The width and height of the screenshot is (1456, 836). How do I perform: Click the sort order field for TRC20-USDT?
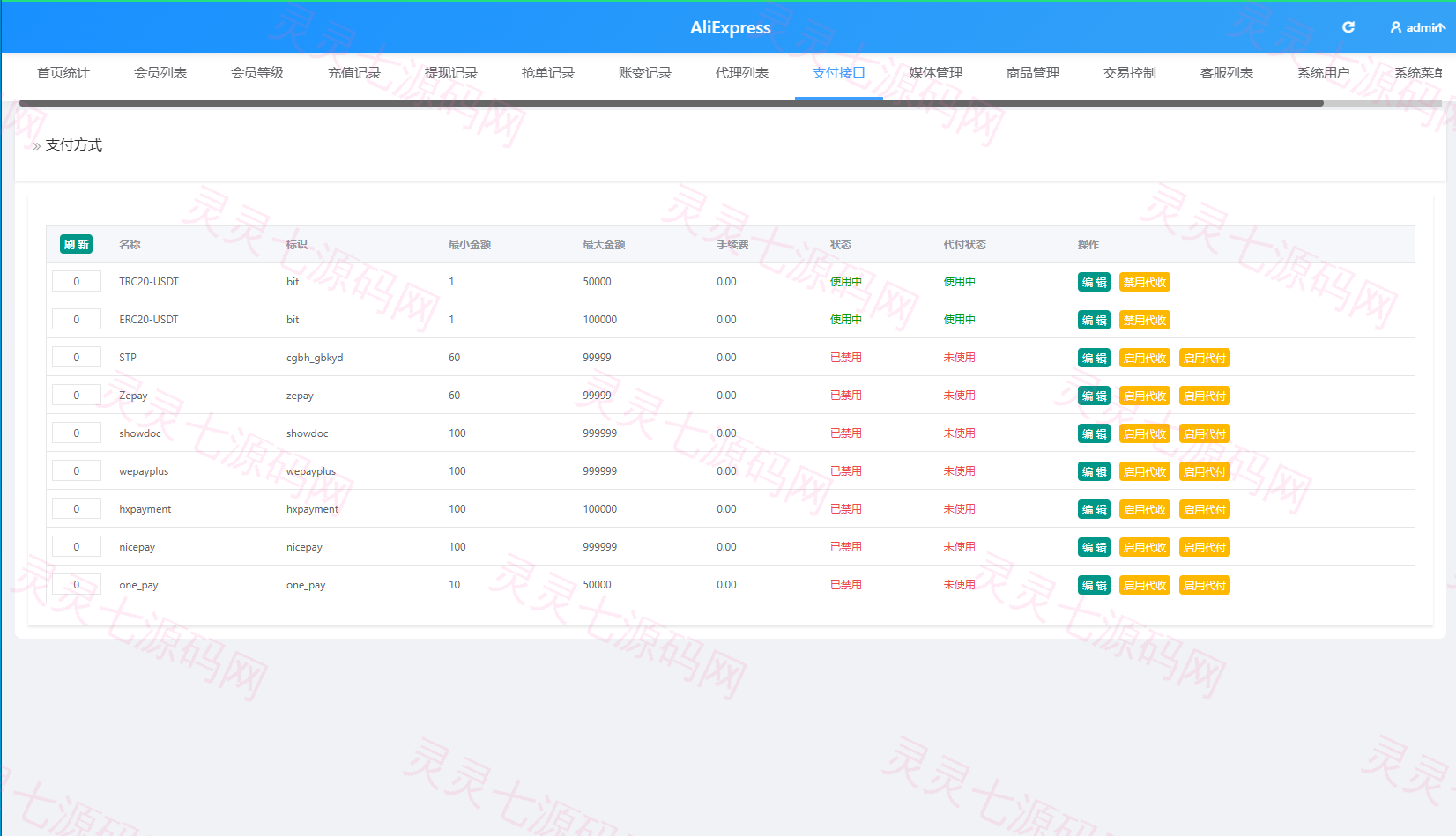[x=77, y=282]
